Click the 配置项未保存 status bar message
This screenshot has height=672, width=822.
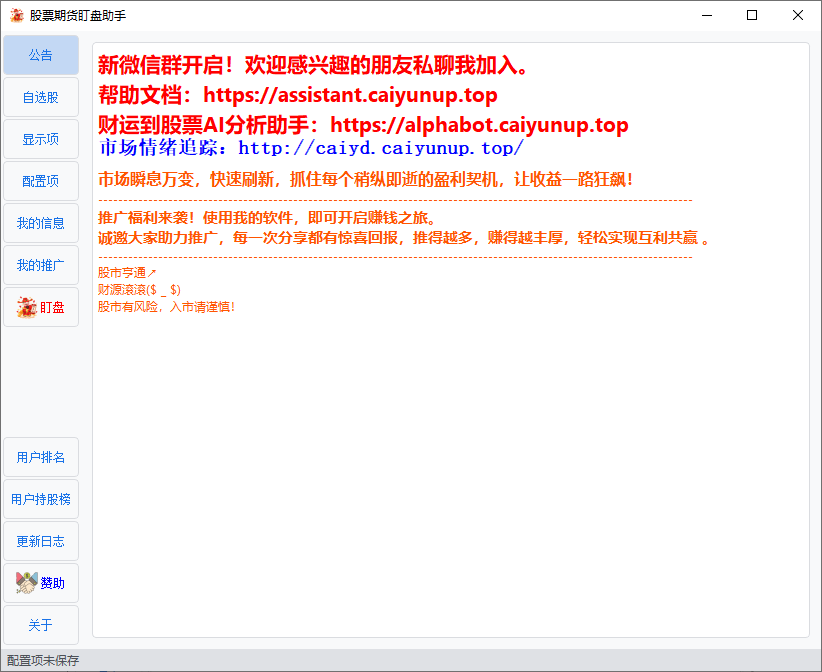[x=43, y=660]
